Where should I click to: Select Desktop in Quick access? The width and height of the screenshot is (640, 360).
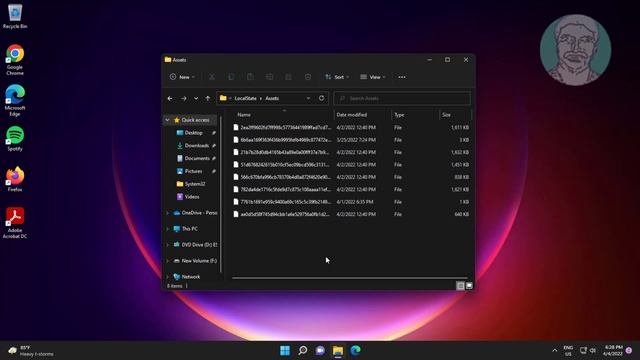click(193, 133)
